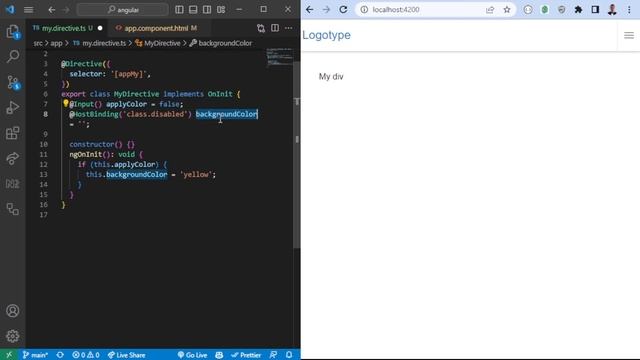Click the lightbulb code action on line 7

click(x=65, y=103)
